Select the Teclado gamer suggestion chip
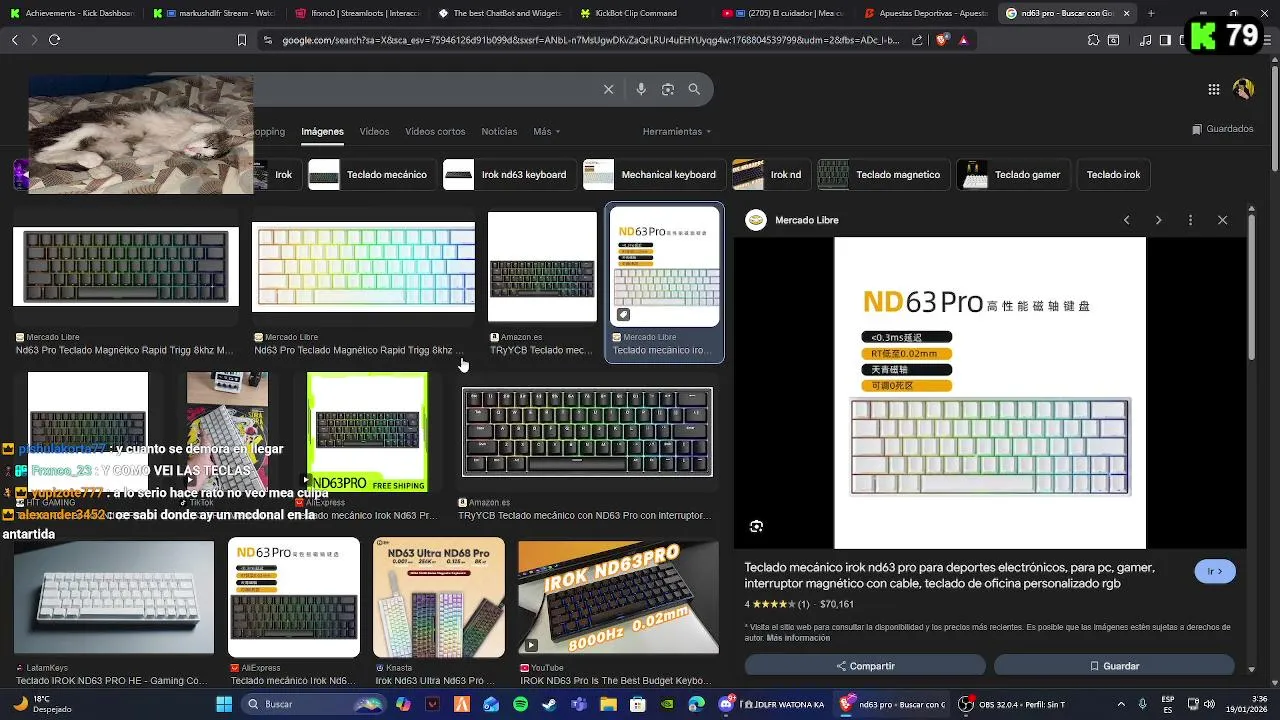Viewport: 1280px width, 720px height. click(1013, 174)
